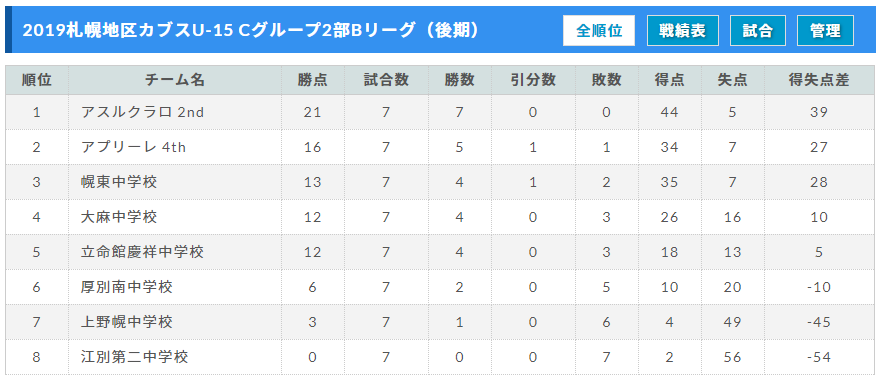Click the チーム名 column header
885x384 pixels.
click(175, 80)
